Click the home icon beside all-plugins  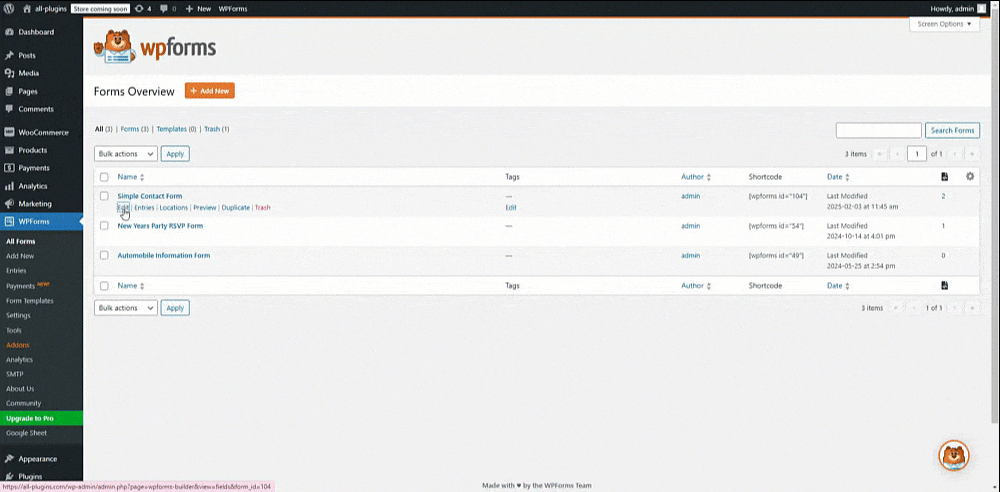tap(27, 9)
